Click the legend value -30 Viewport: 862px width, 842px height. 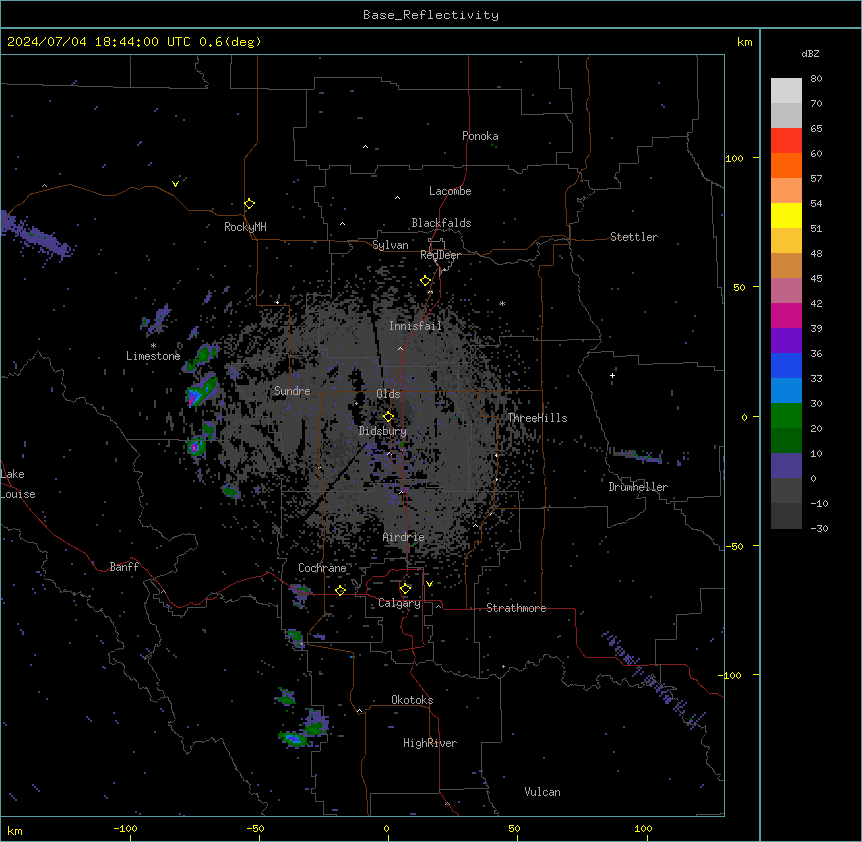[x=819, y=528]
